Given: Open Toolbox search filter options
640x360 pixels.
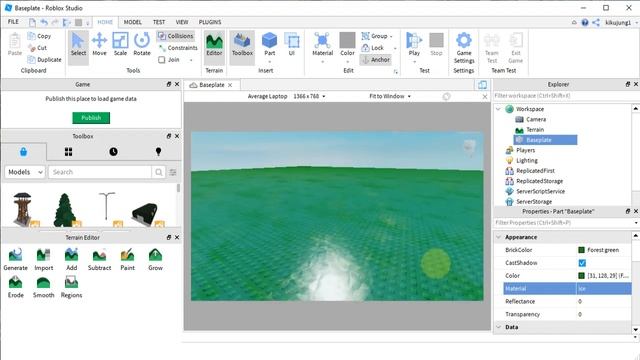Looking at the screenshot, I should point(173,172).
